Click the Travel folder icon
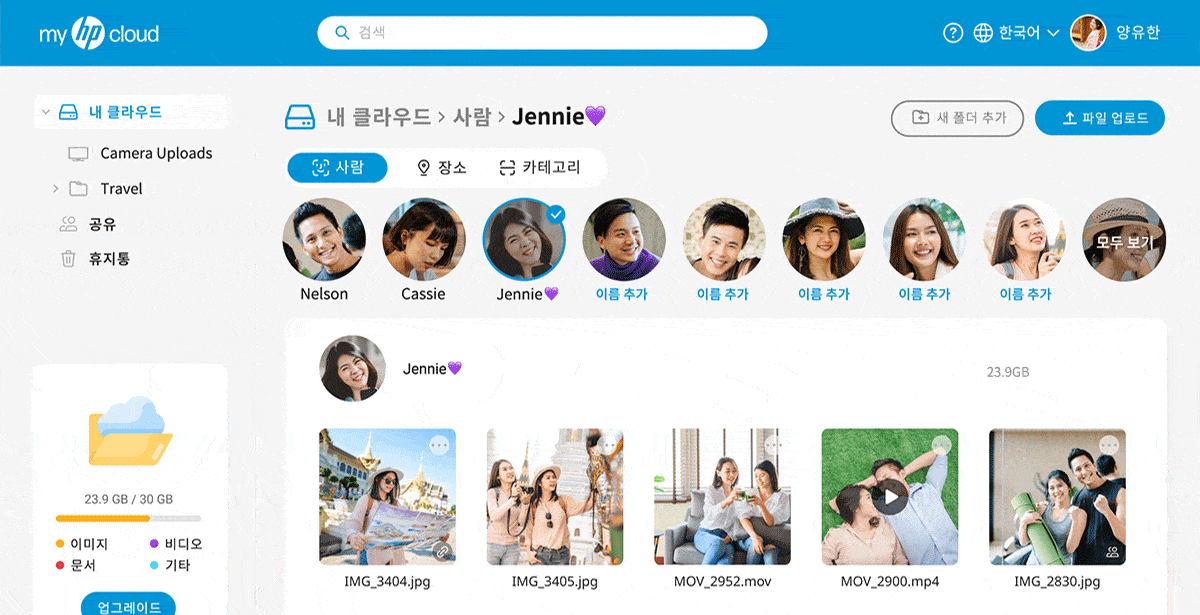This screenshot has width=1200, height=615. click(x=78, y=189)
